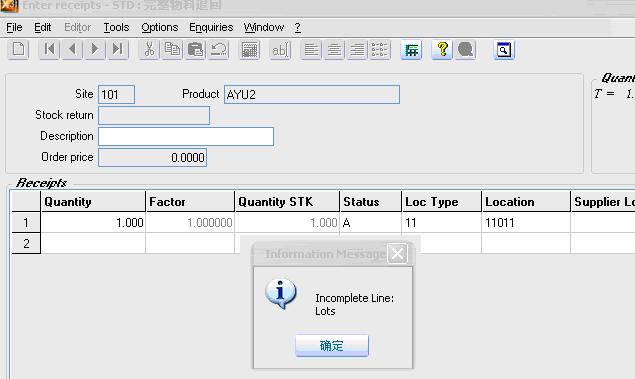Click the New document toolbar icon

click(19, 50)
